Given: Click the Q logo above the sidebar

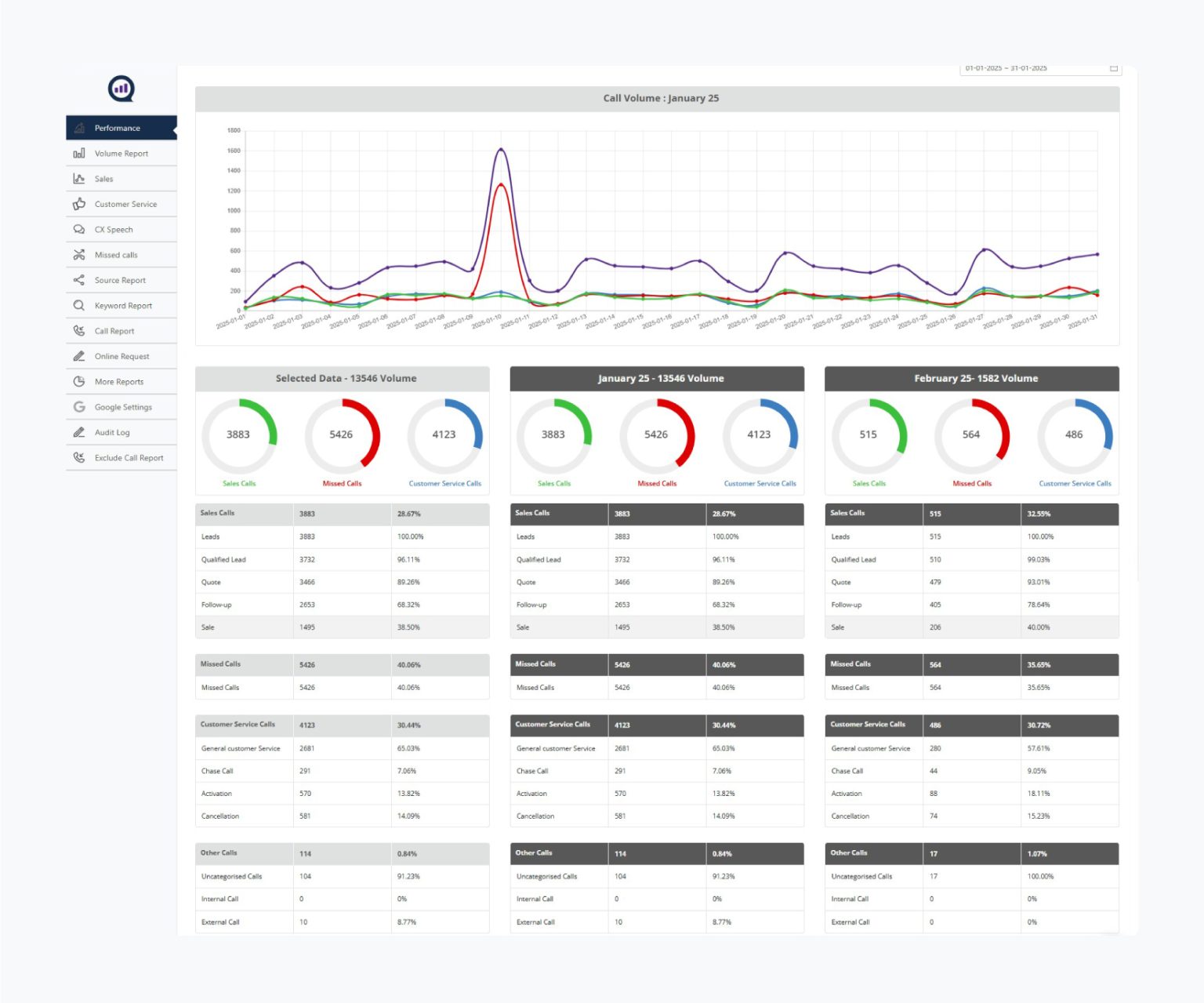Looking at the screenshot, I should point(121,89).
